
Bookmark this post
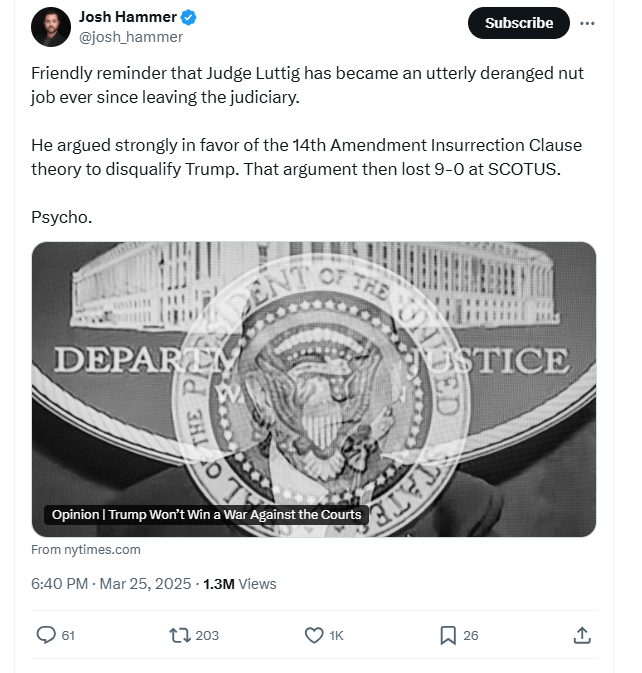coord(448,635)
